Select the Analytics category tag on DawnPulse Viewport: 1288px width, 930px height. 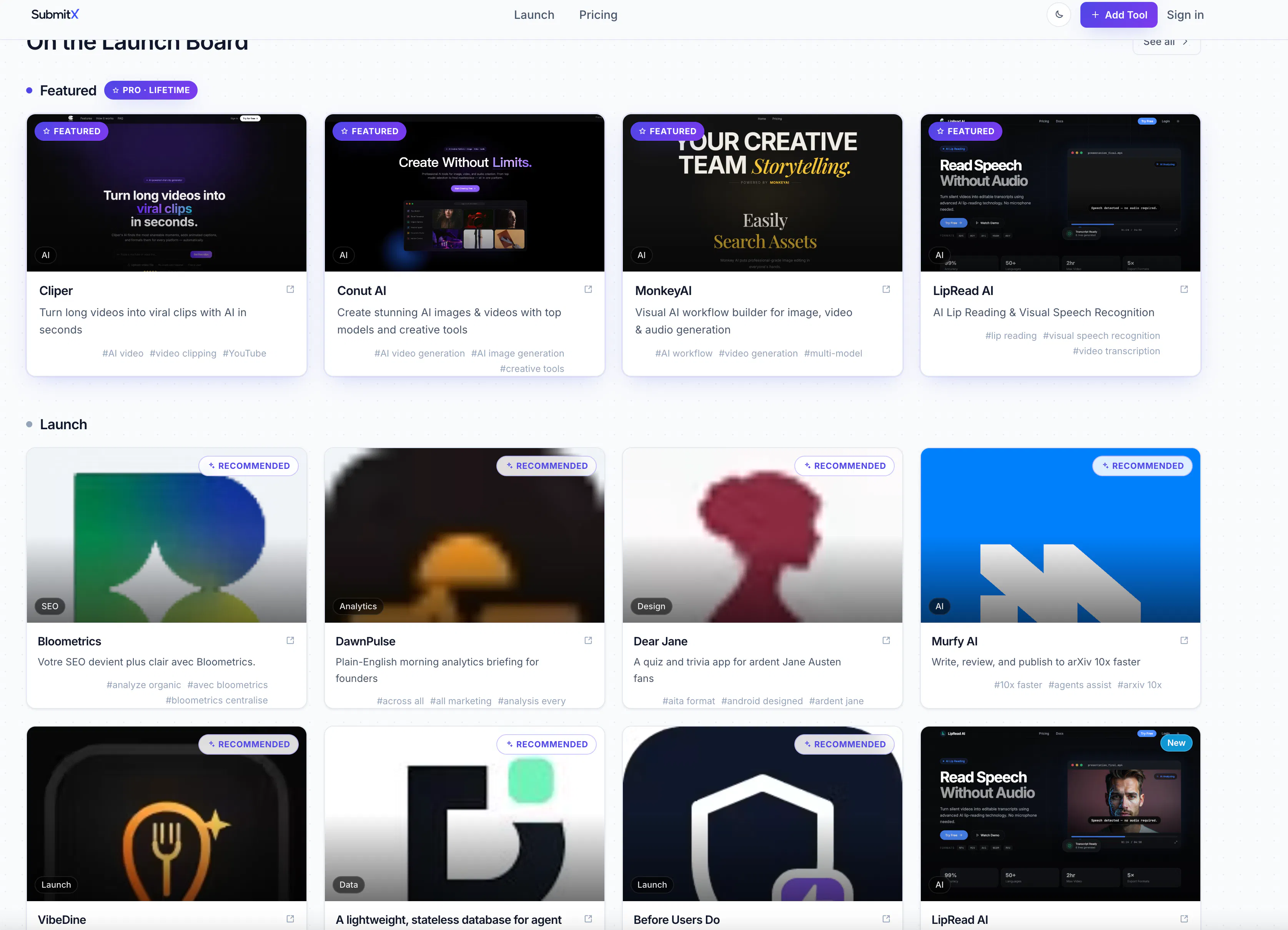[358, 606]
